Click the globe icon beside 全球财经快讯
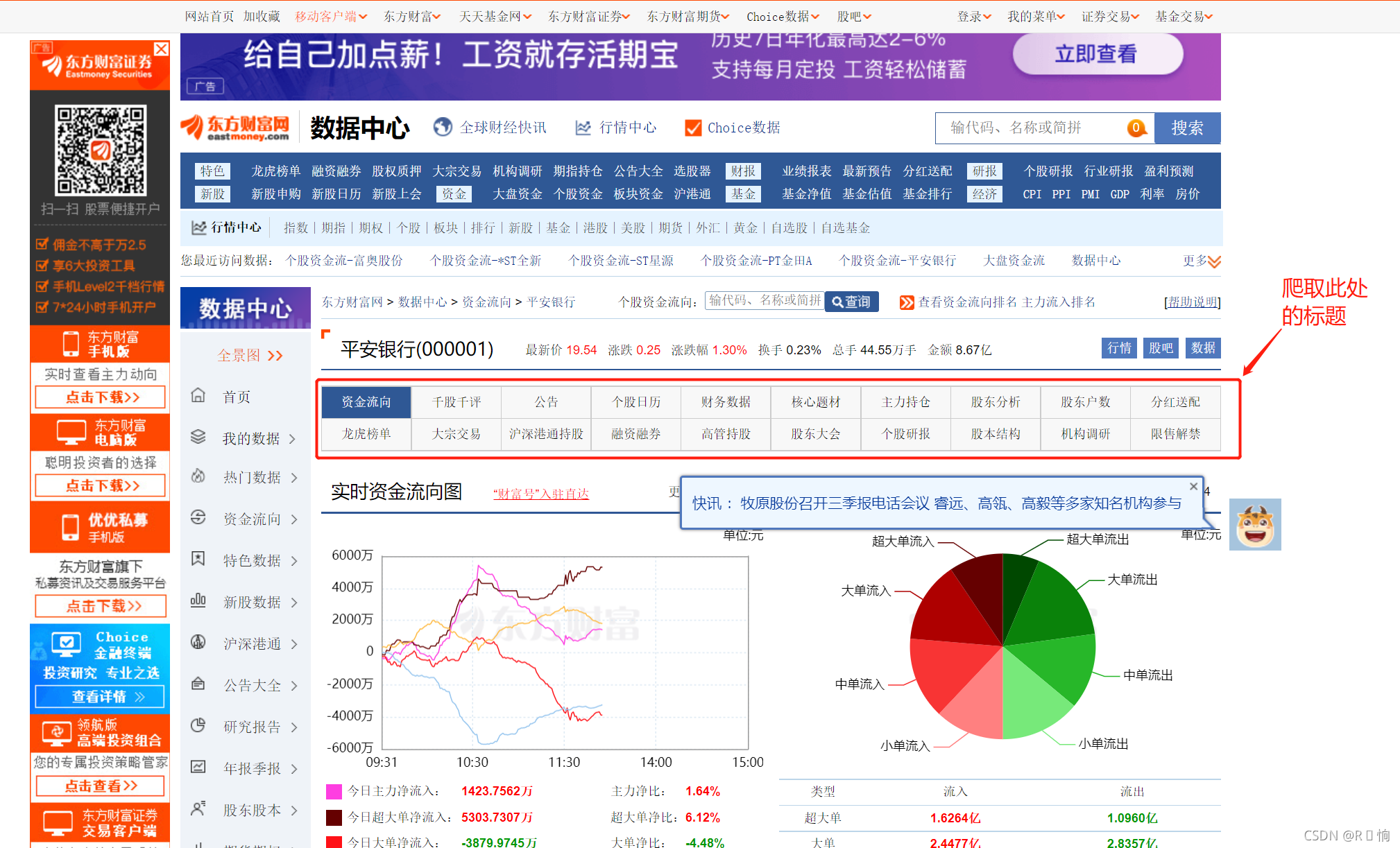The image size is (1400, 848). coord(443,127)
